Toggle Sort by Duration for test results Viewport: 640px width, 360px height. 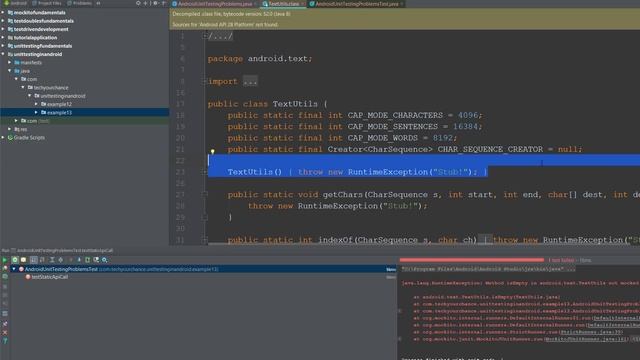click(x=42, y=260)
